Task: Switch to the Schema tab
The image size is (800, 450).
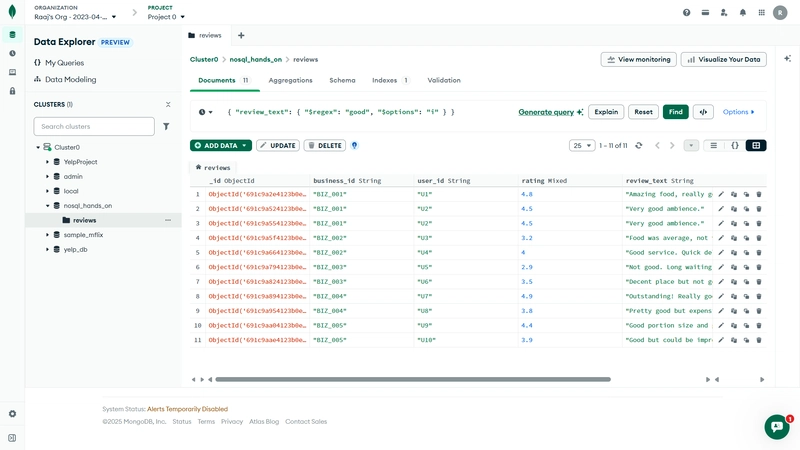Action: click(x=342, y=80)
